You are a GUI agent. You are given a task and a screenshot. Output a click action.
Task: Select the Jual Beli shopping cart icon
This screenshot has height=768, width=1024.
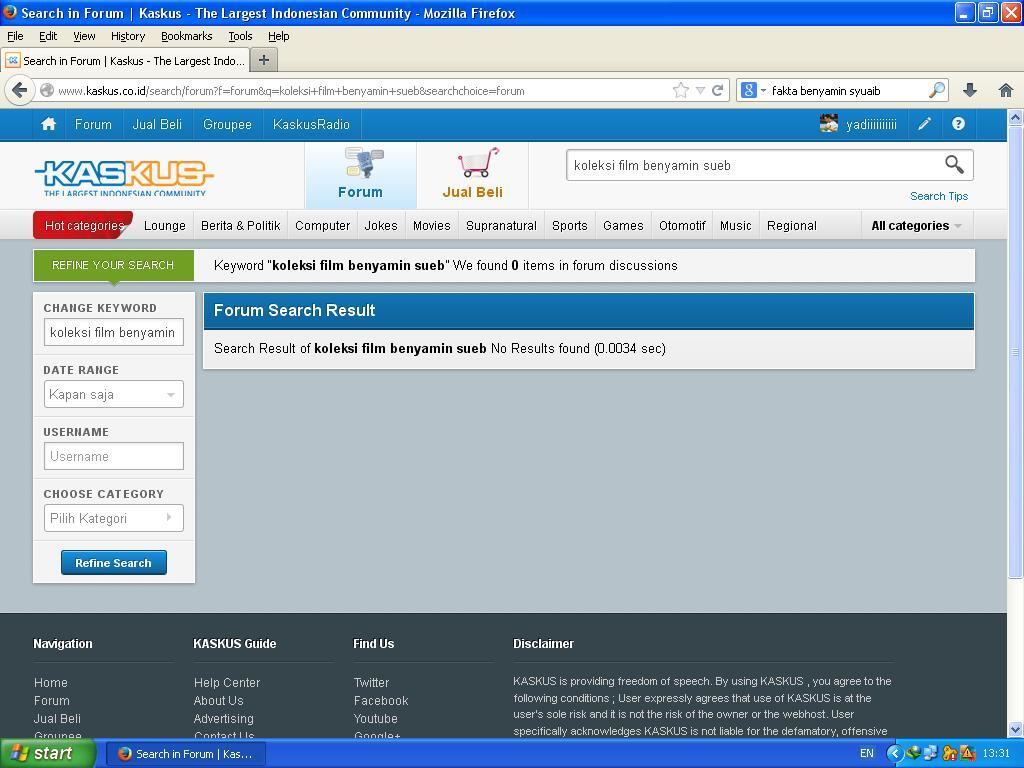pos(478,163)
